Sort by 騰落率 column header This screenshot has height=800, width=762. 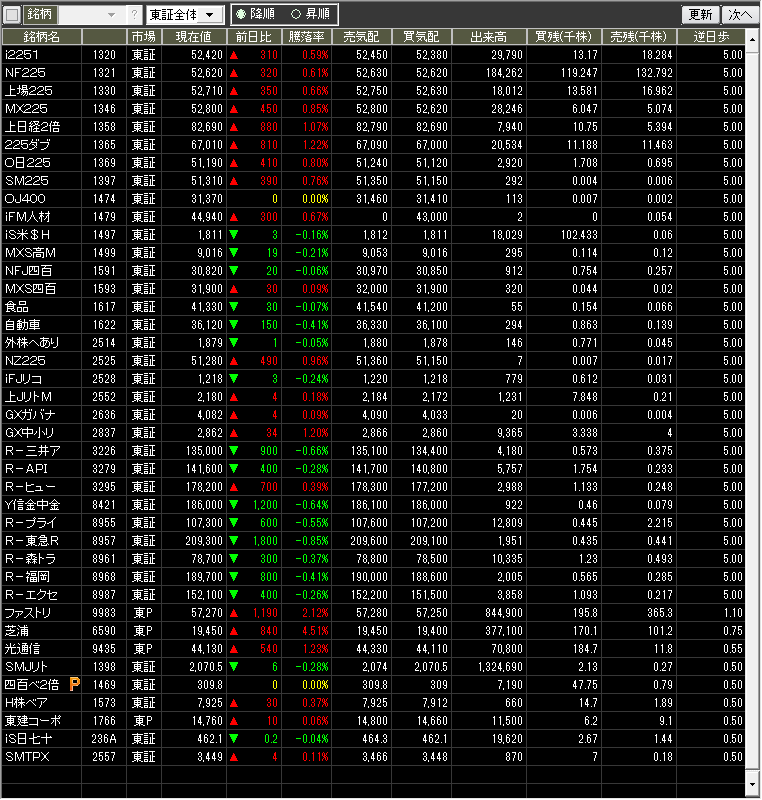click(306, 36)
